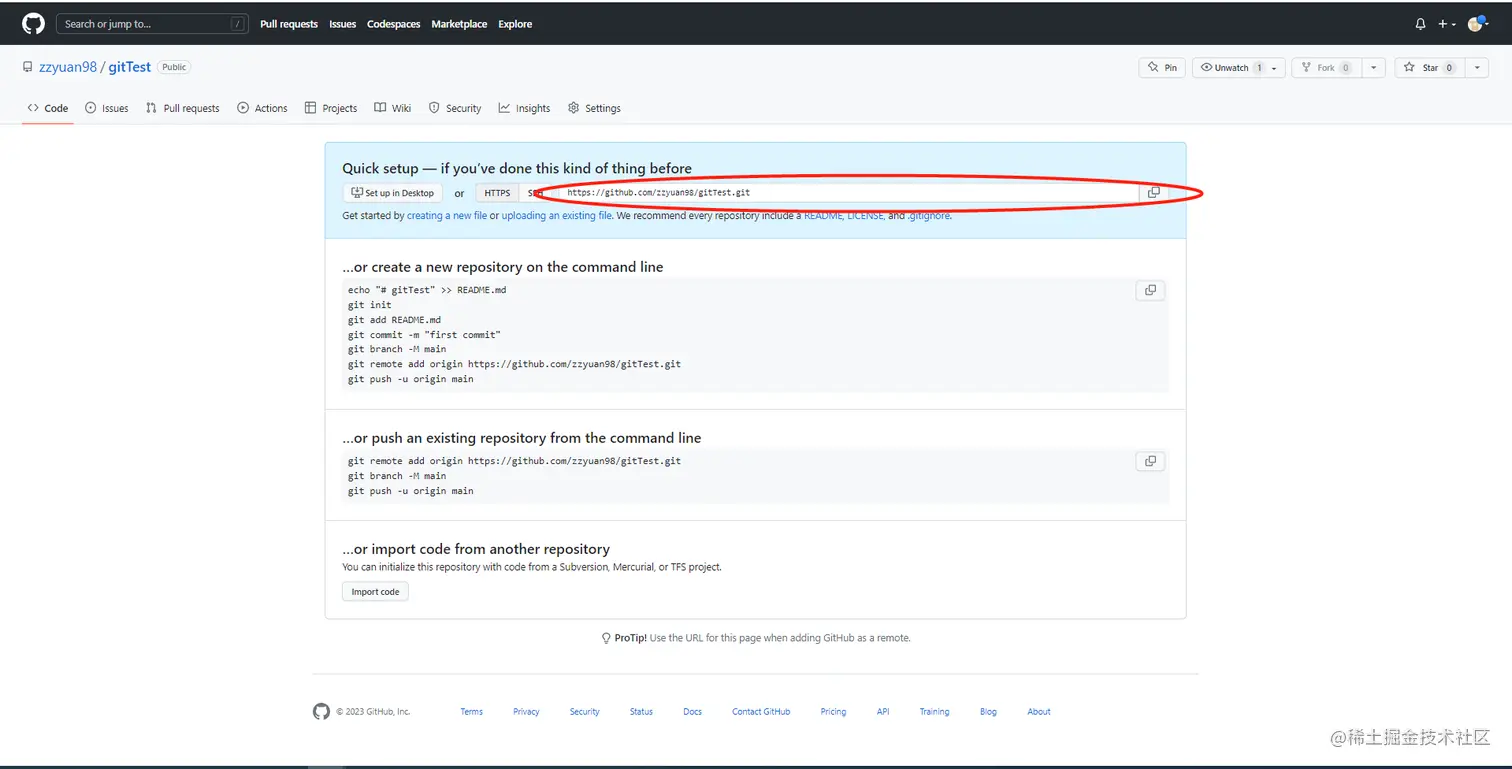The image size is (1512, 769).
Task: Open the Contact GitHub footer link
Action: click(x=761, y=712)
